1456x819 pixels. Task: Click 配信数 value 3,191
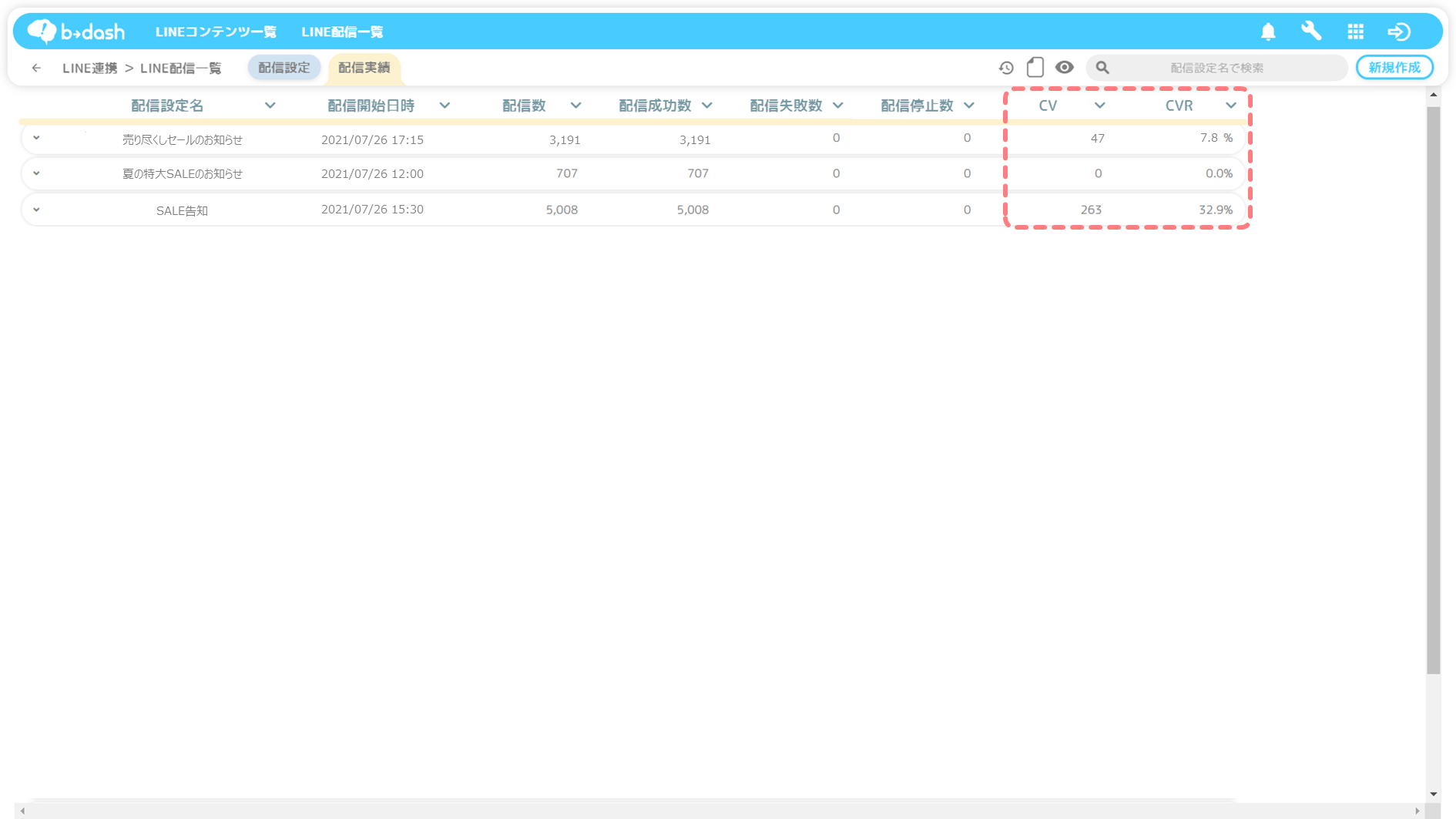565,139
